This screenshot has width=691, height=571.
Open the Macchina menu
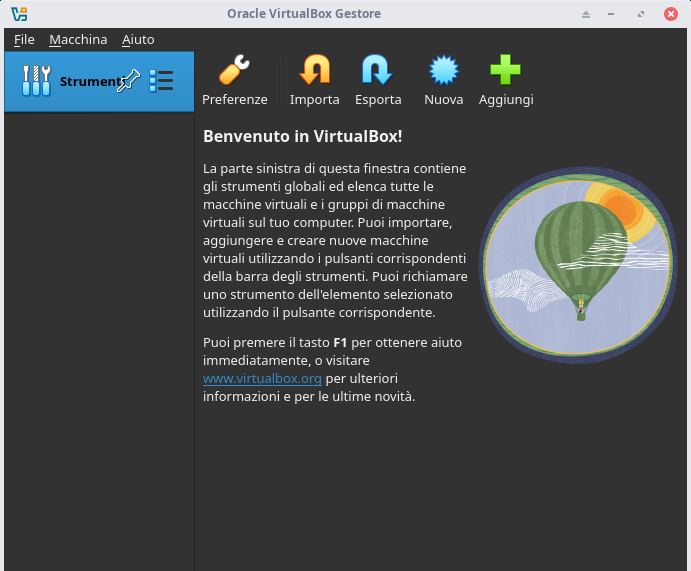[78, 39]
